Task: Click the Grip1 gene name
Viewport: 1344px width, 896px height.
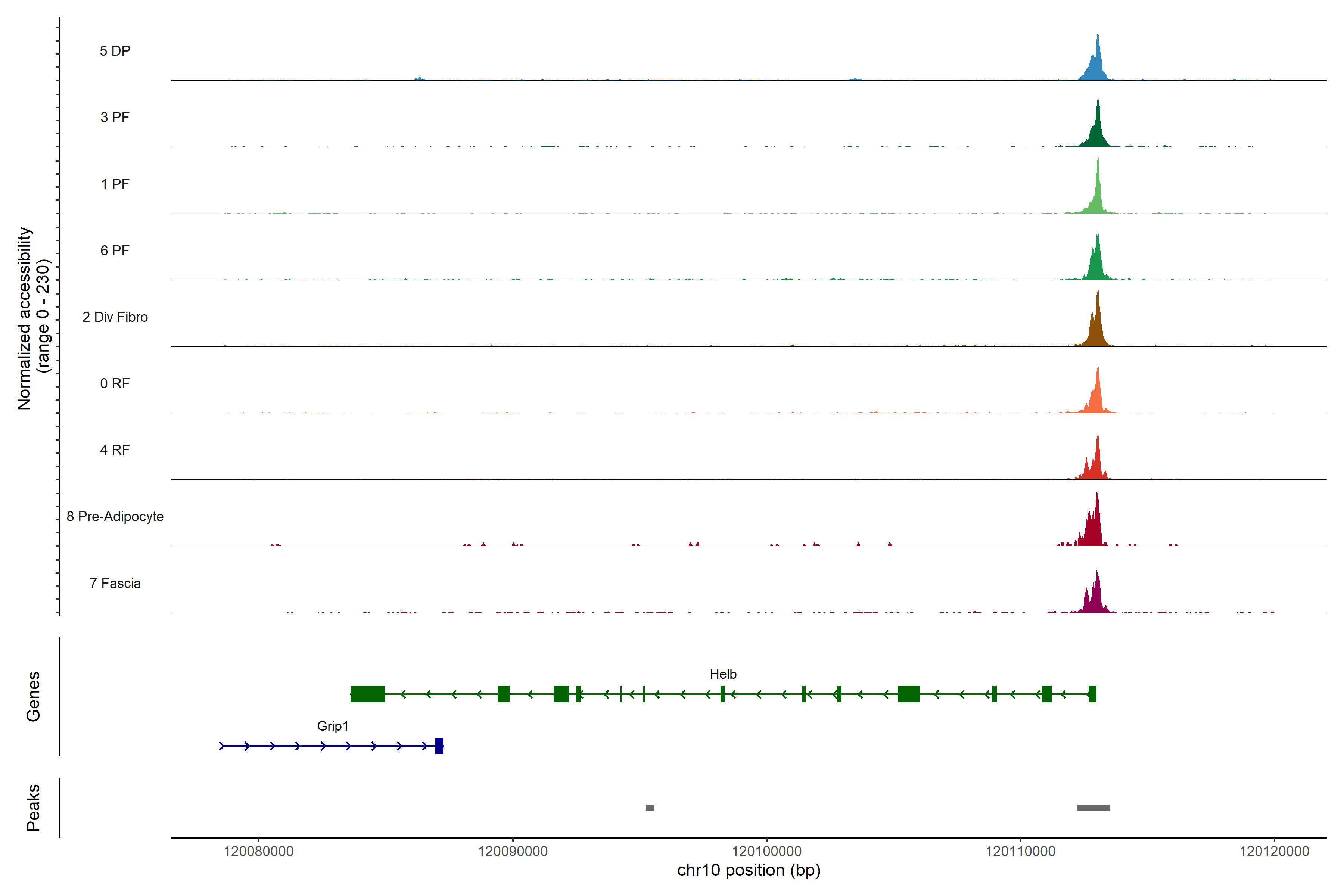Action: coord(333,726)
